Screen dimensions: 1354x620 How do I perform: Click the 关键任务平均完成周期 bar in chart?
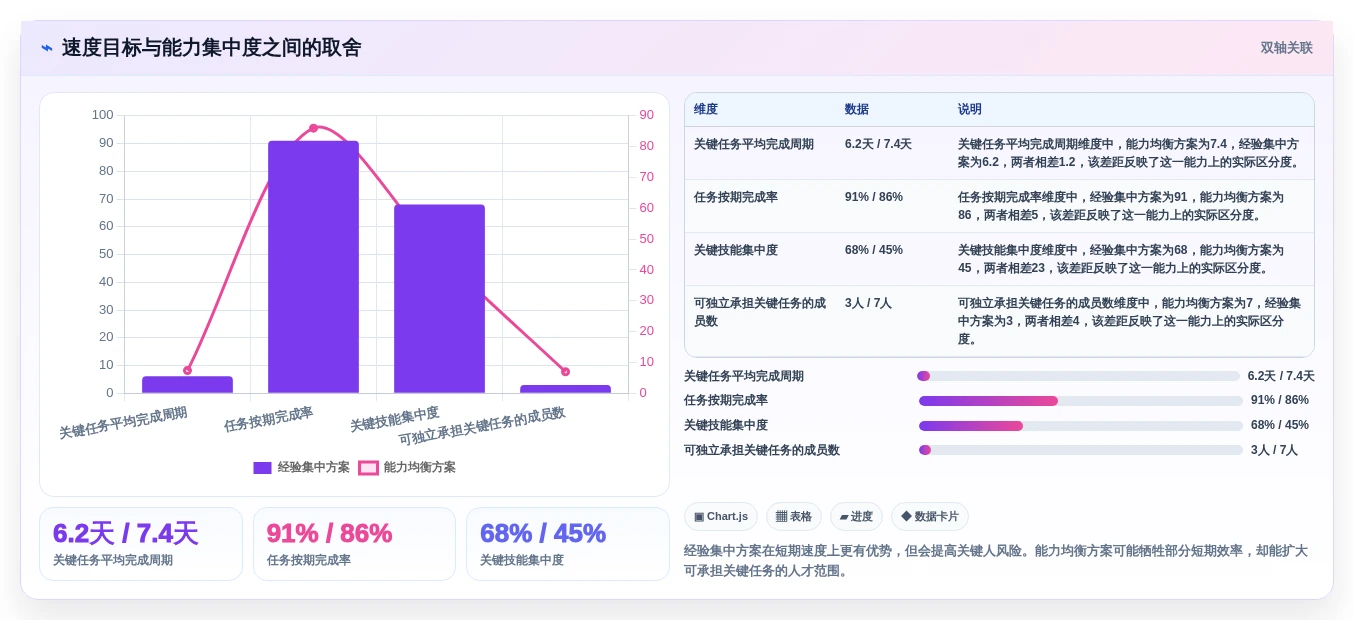pos(187,385)
